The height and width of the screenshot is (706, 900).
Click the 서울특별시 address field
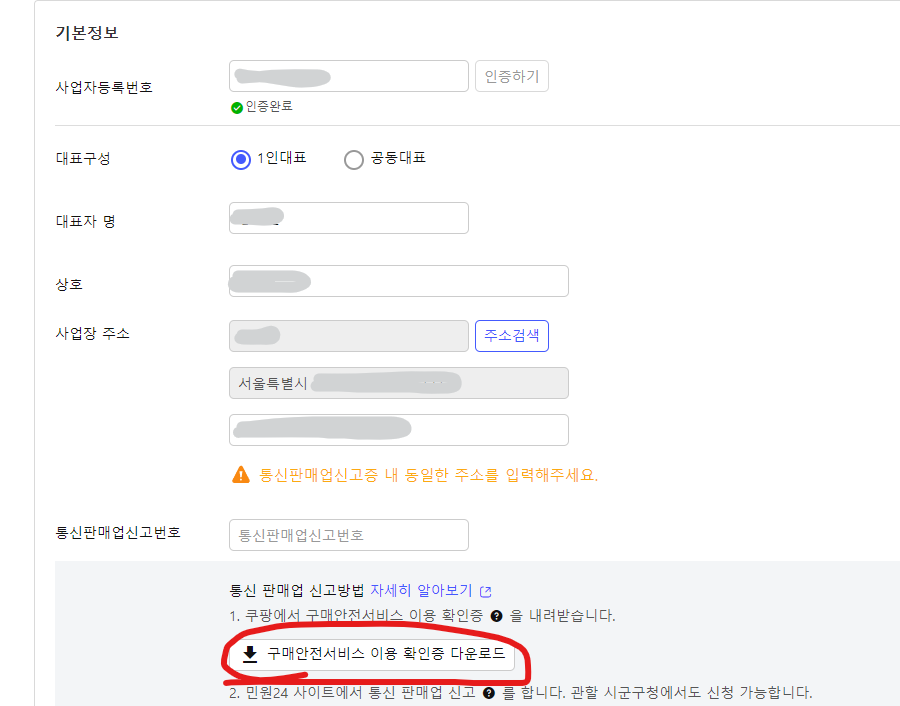click(x=398, y=383)
